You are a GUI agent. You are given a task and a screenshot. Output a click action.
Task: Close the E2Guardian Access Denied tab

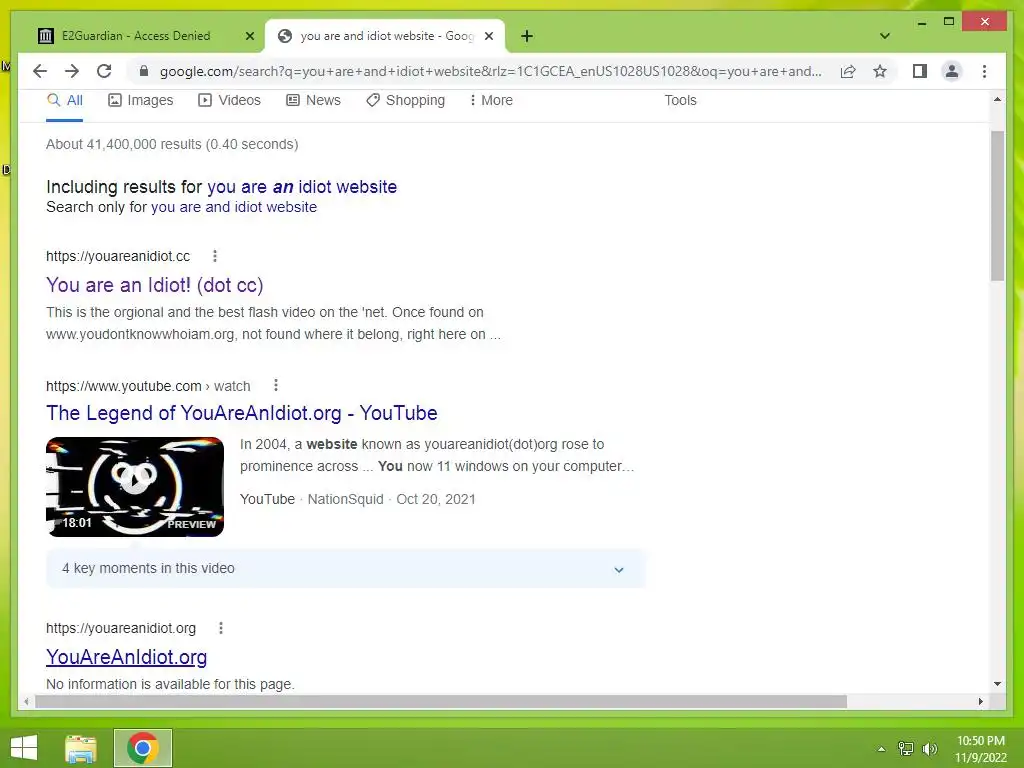(249, 36)
